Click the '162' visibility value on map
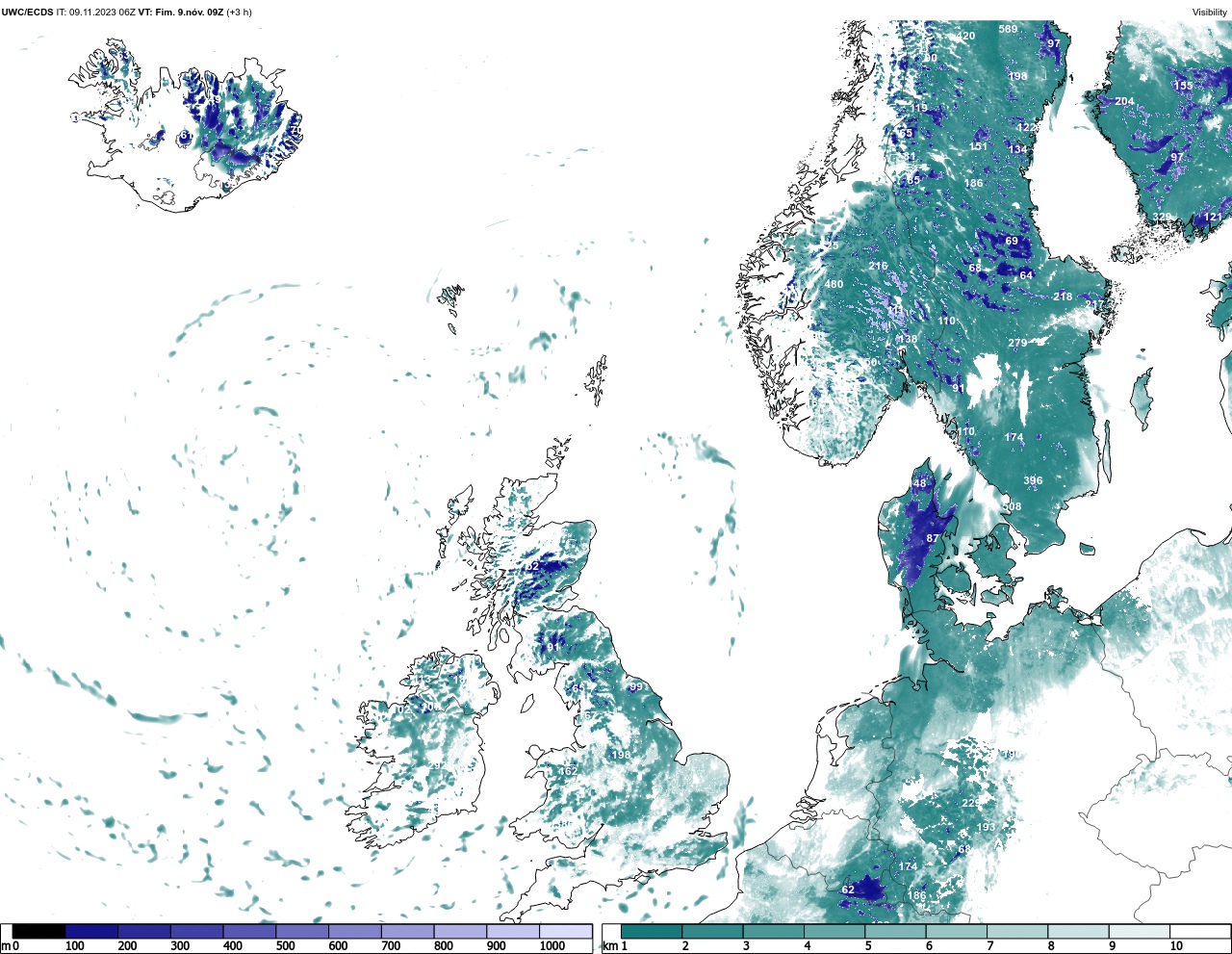The image size is (1232, 954). pos(569,771)
